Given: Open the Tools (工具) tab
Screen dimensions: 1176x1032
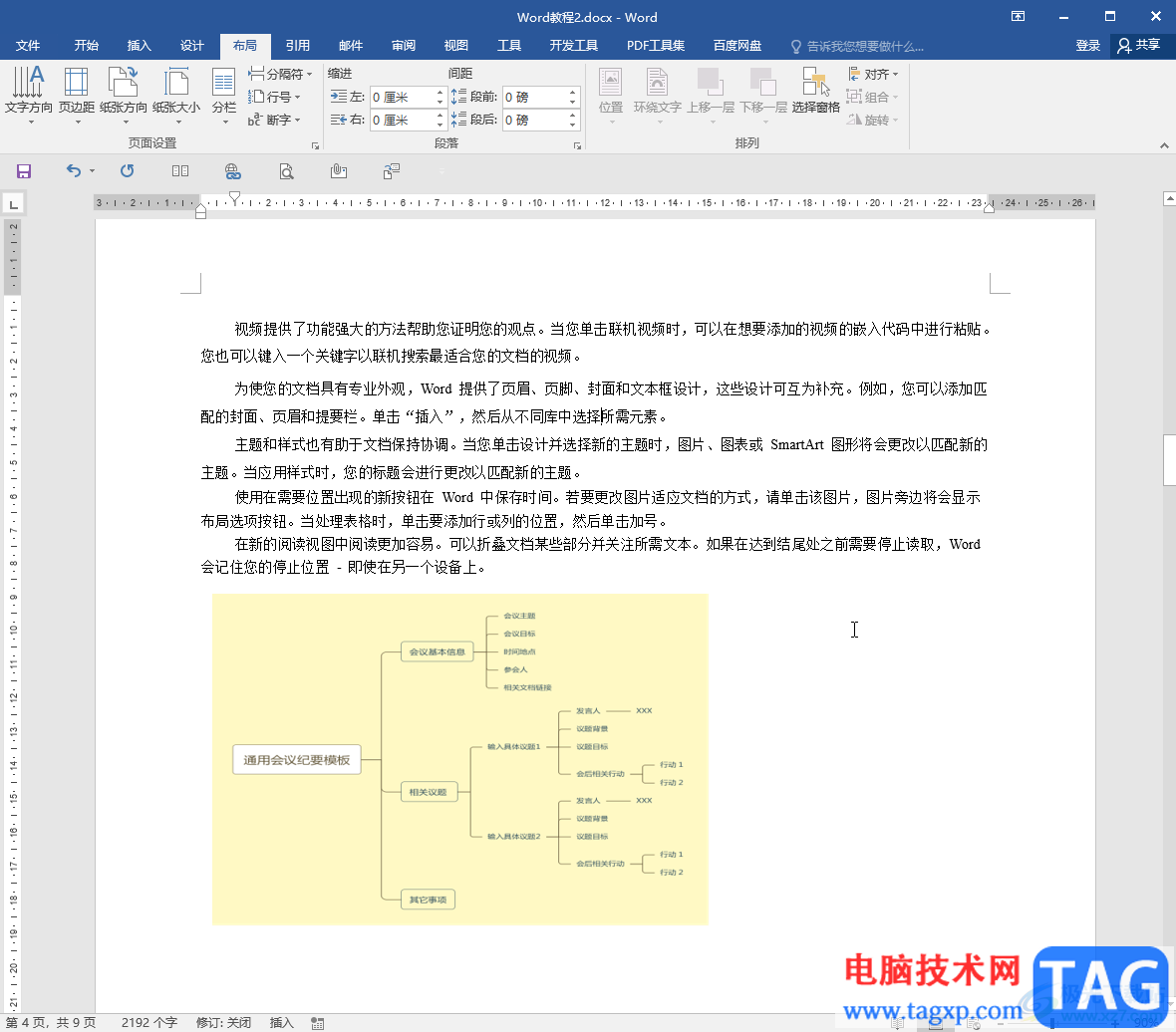Looking at the screenshot, I should 509,46.
